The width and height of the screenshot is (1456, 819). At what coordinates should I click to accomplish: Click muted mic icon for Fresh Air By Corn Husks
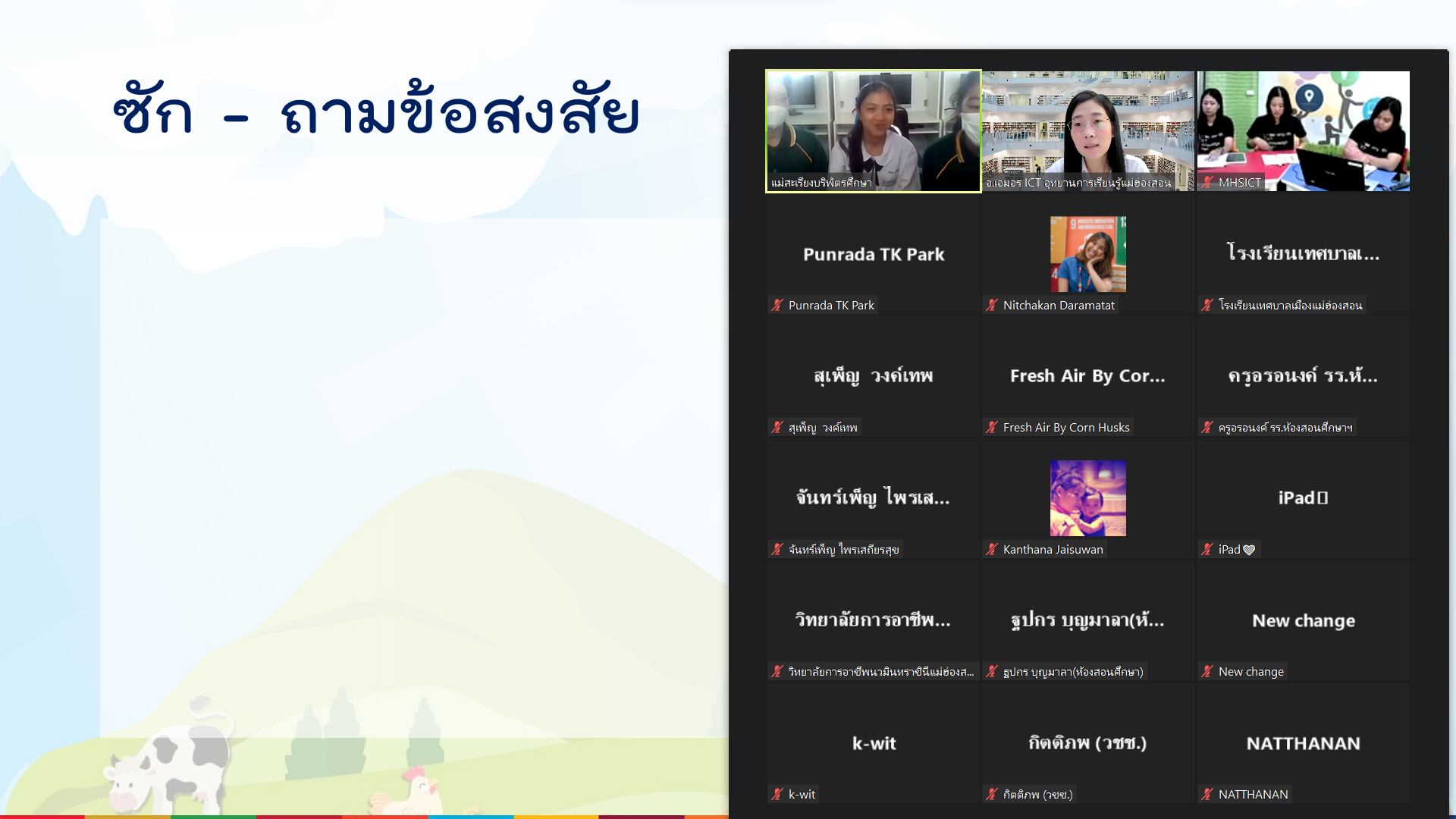pyautogui.click(x=991, y=428)
